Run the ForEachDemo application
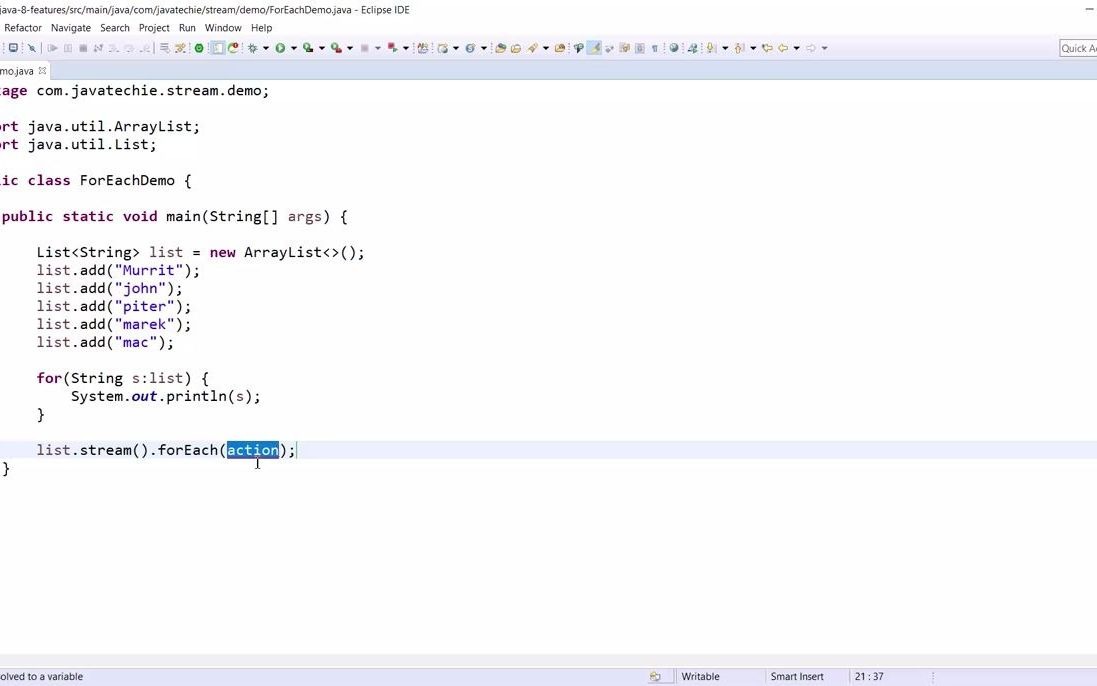The width and height of the screenshot is (1097, 686). (x=279, y=47)
